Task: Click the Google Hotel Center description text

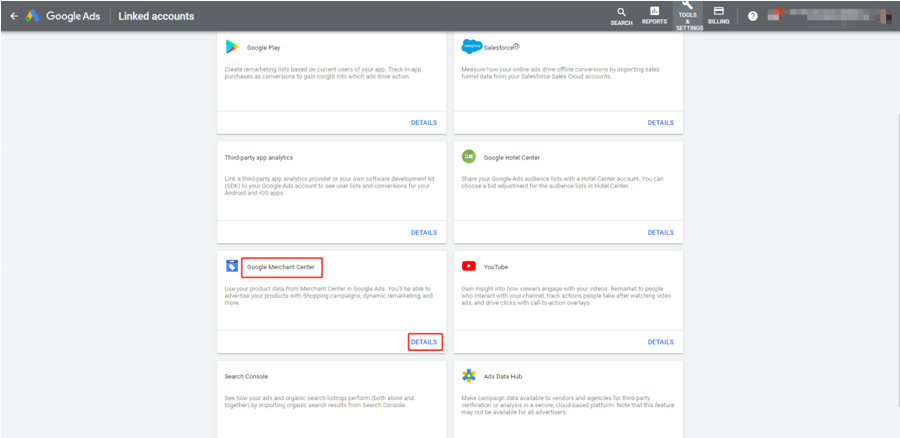Action: (x=562, y=182)
